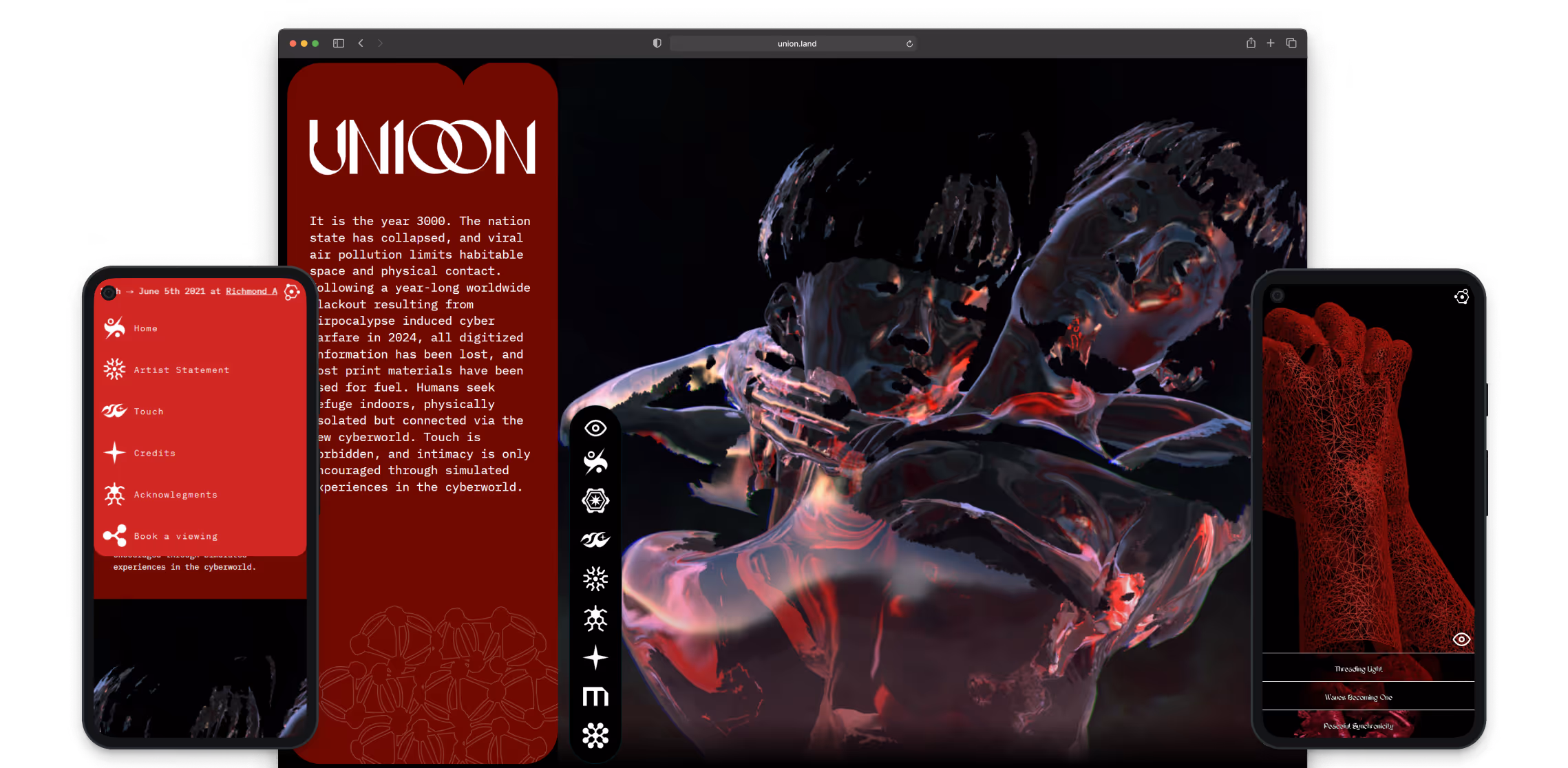
Task: Open the Credits menu entry
Action: click(154, 453)
